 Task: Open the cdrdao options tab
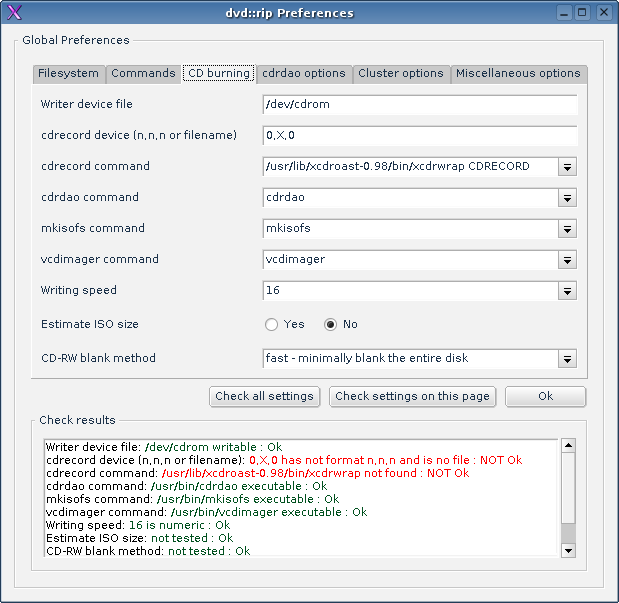click(304, 74)
